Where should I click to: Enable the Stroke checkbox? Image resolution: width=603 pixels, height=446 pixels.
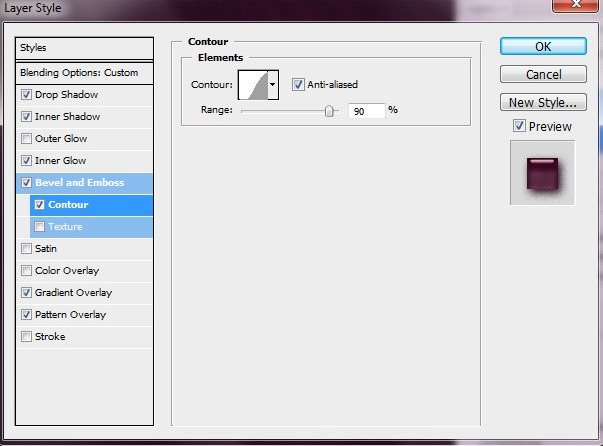pyautogui.click(x=26, y=337)
